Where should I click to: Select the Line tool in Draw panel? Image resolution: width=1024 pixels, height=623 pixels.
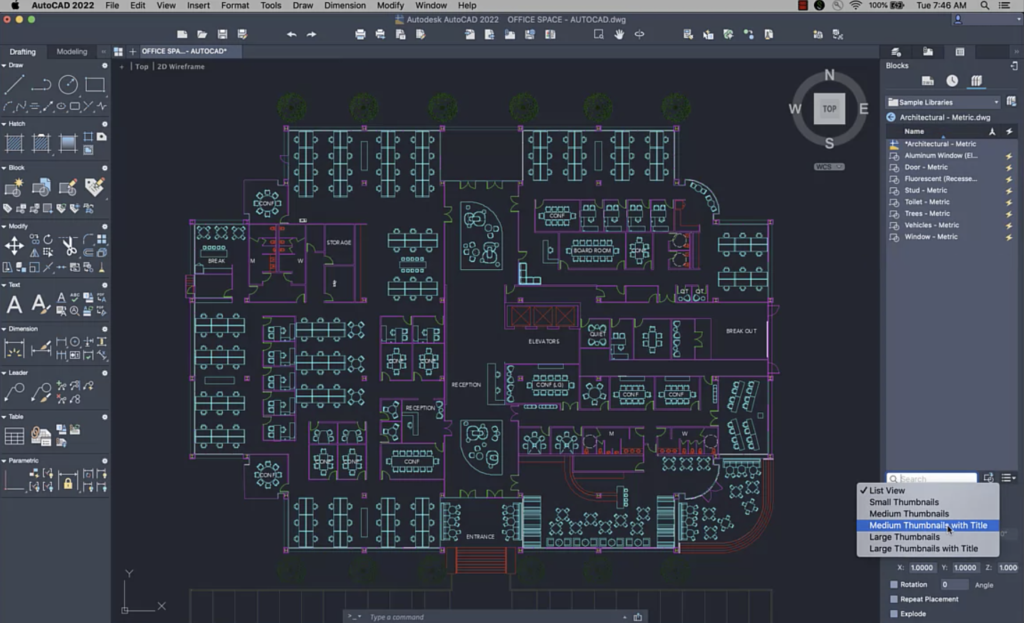(x=13, y=85)
